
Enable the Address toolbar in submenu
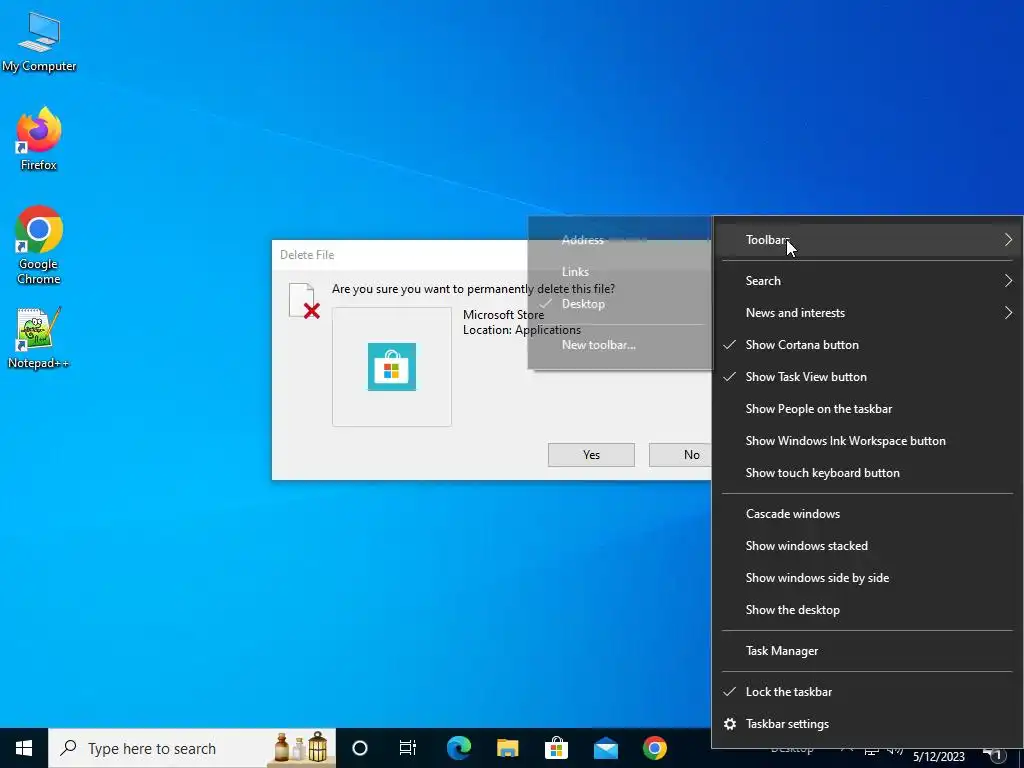click(620, 240)
